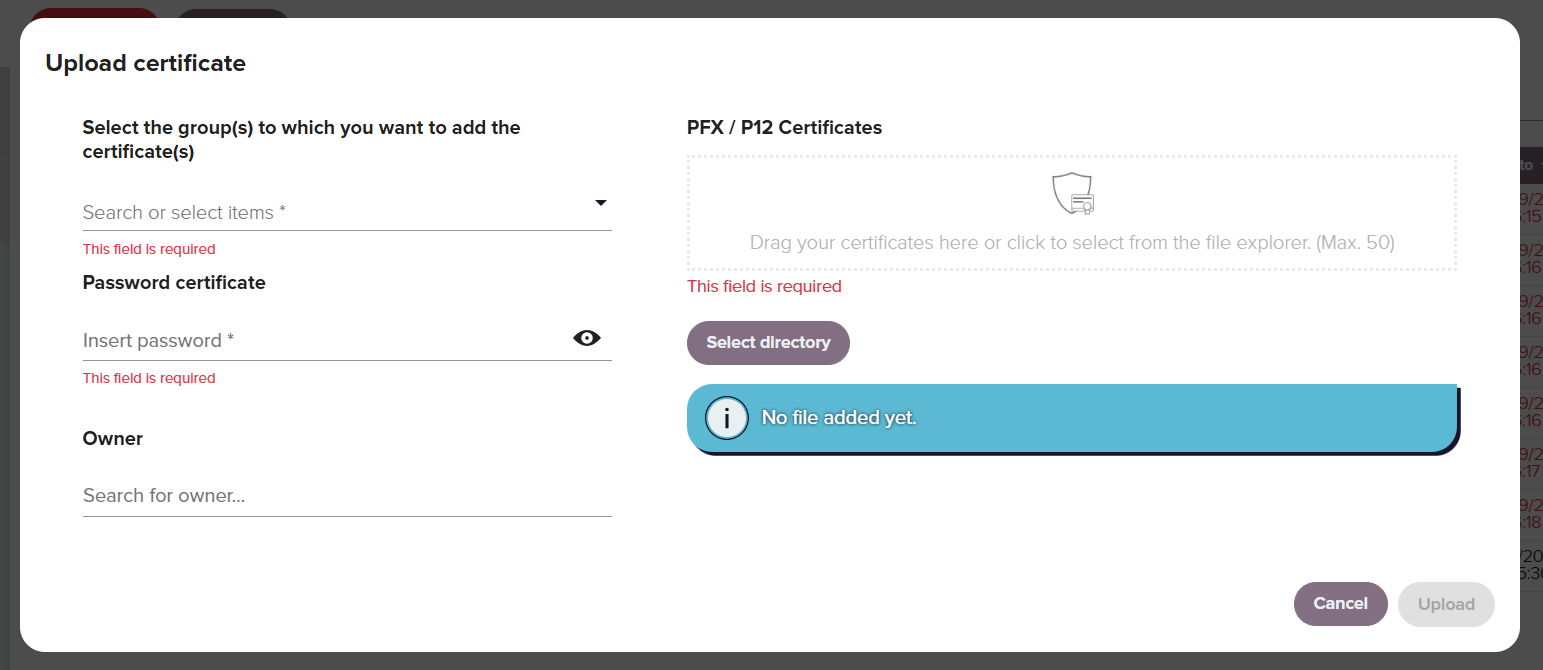This screenshot has width=1543, height=670.
Task: Click the required error under group selector
Action: coord(149,249)
